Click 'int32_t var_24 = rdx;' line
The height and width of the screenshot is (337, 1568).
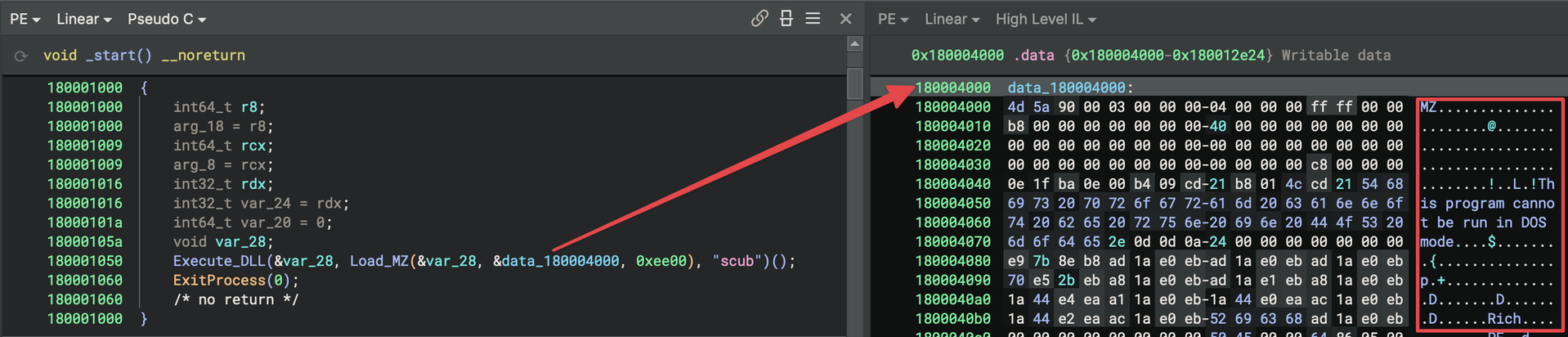pyautogui.click(x=262, y=204)
